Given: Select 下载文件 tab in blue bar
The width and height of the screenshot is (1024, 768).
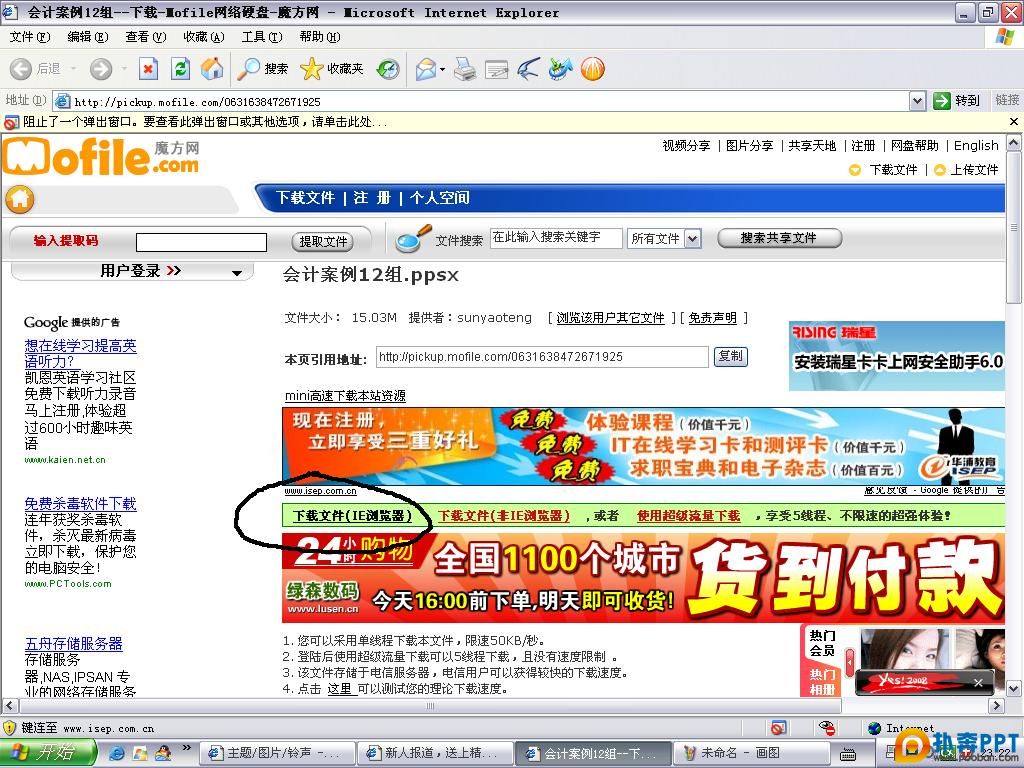Looking at the screenshot, I should coord(305,198).
